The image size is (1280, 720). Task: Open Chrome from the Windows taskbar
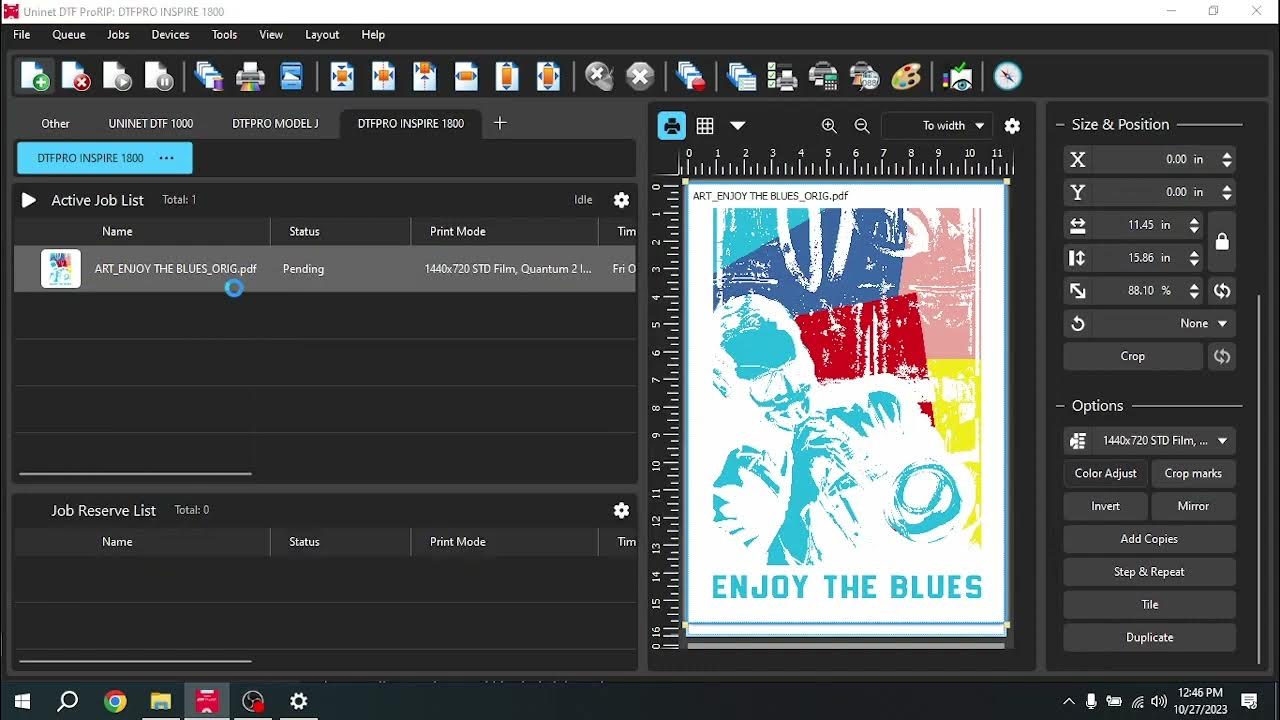tap(115, 701)
